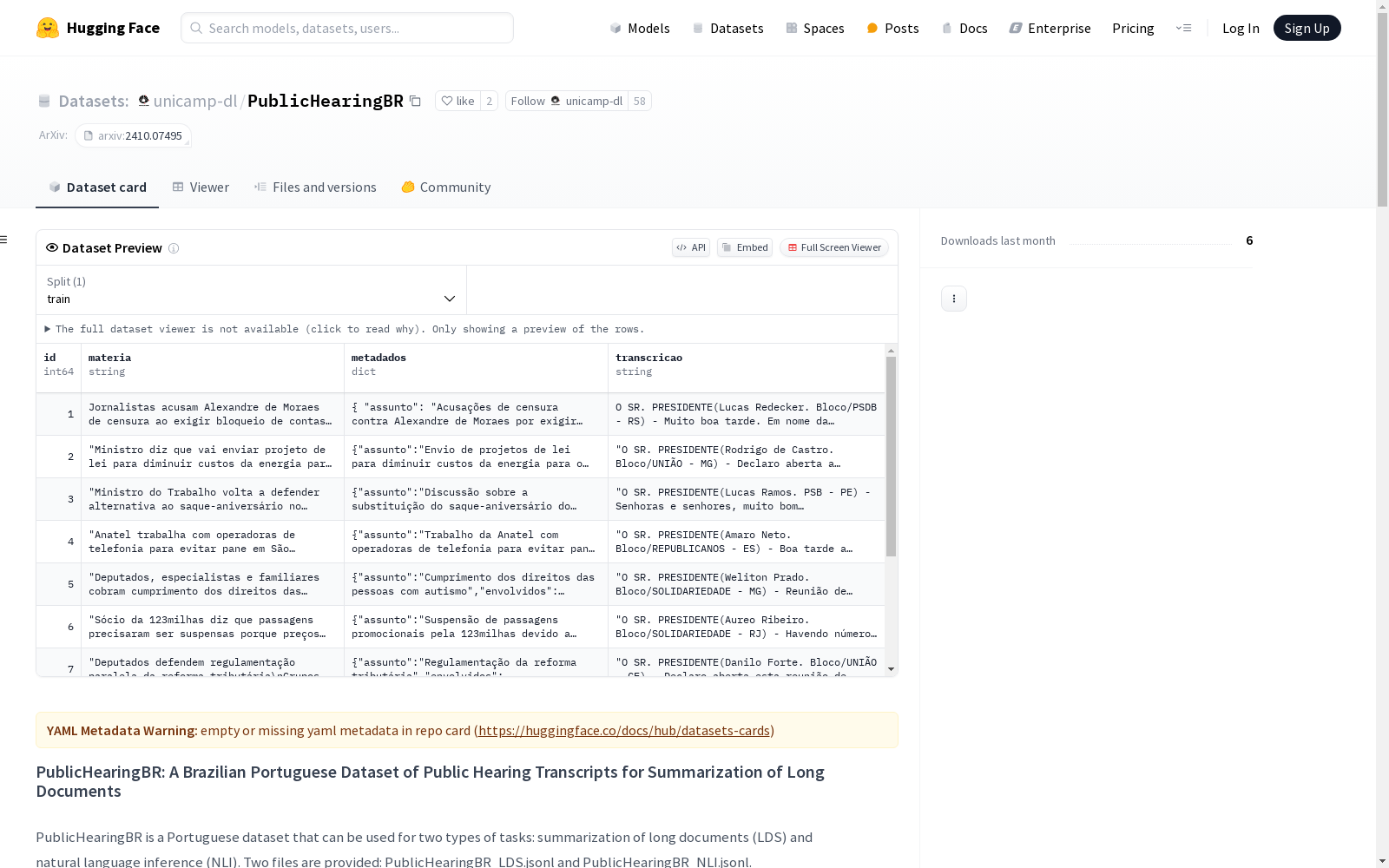This screenshot has width=1389, height=868.
Task: Open the arxiv:2410.07495 tag
Action: pyautogui.click(x=133, y=135)
